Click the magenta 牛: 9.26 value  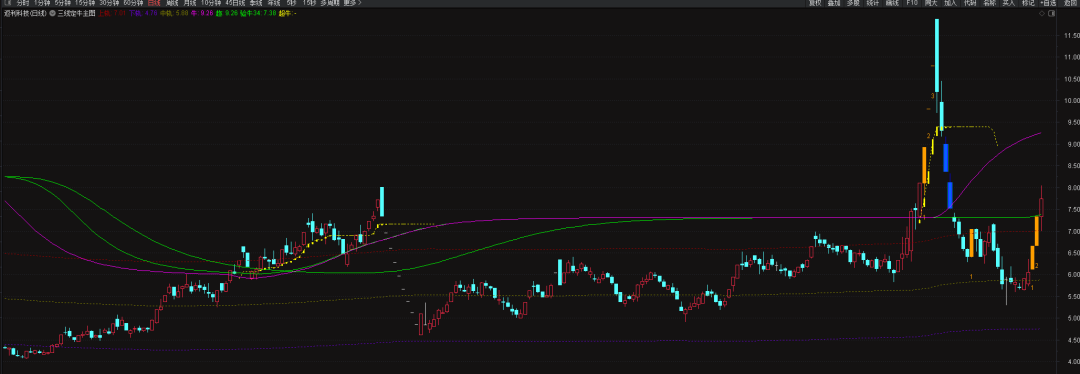tap(201, 13)
